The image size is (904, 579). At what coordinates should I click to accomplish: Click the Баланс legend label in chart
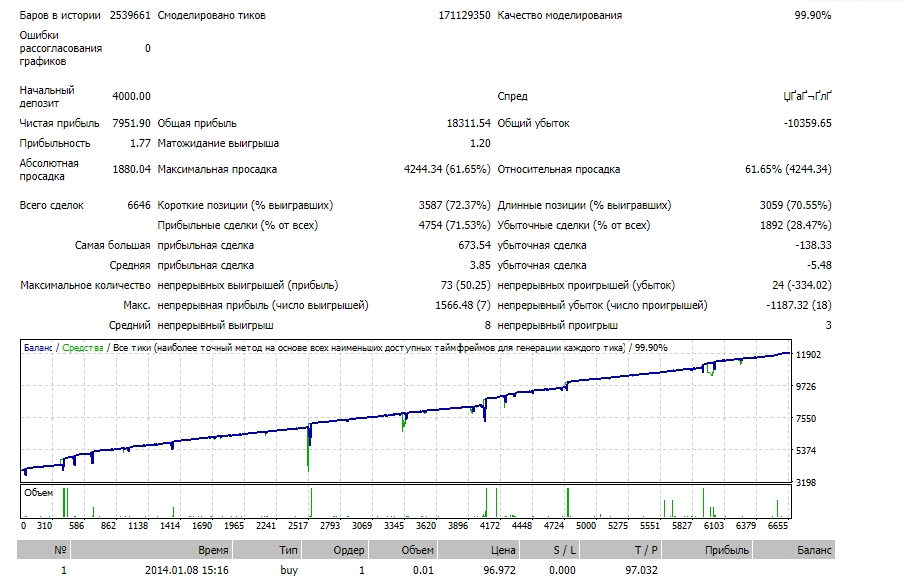38,348
